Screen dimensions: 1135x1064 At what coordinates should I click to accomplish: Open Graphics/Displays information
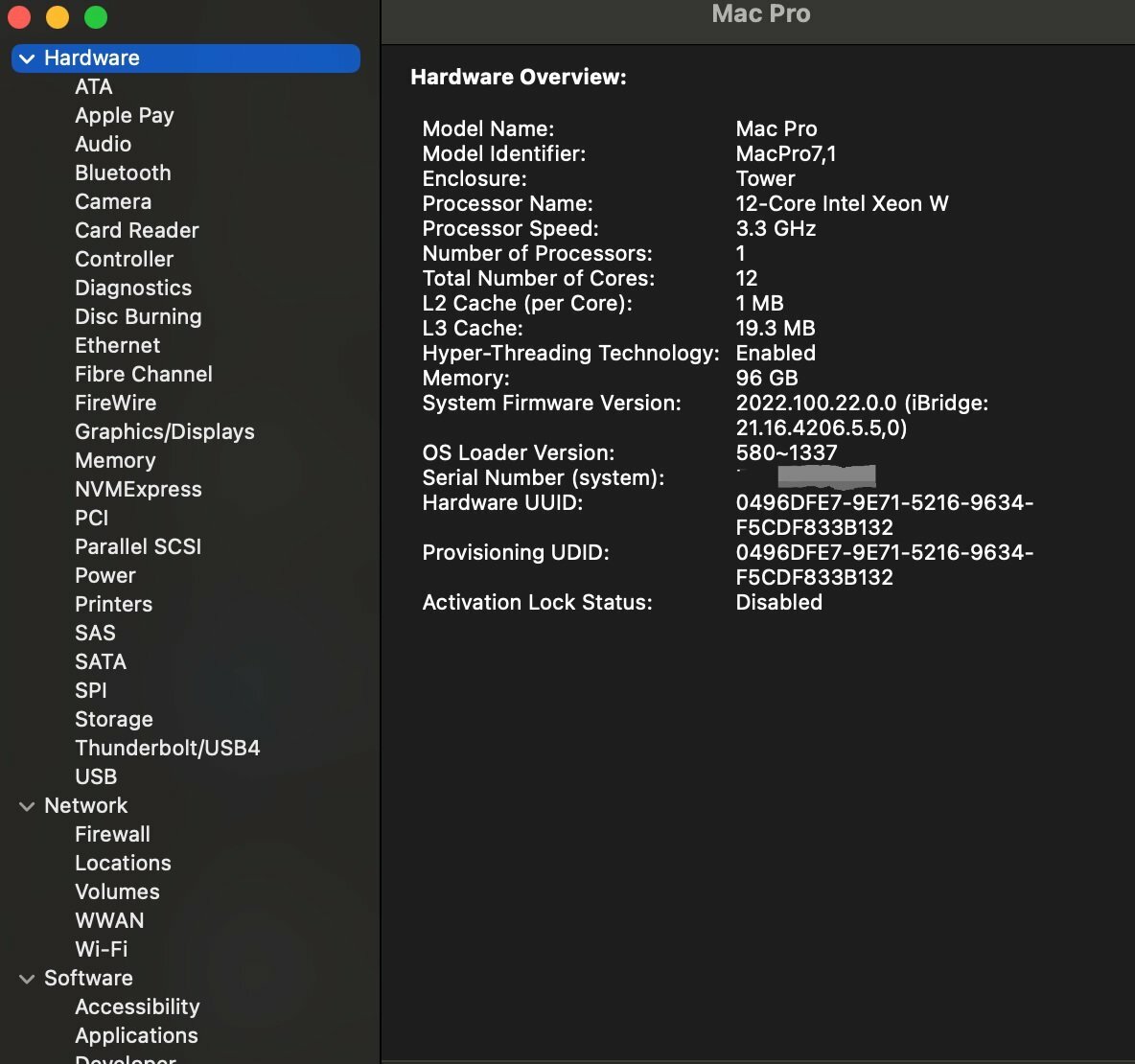coord(164,432)
